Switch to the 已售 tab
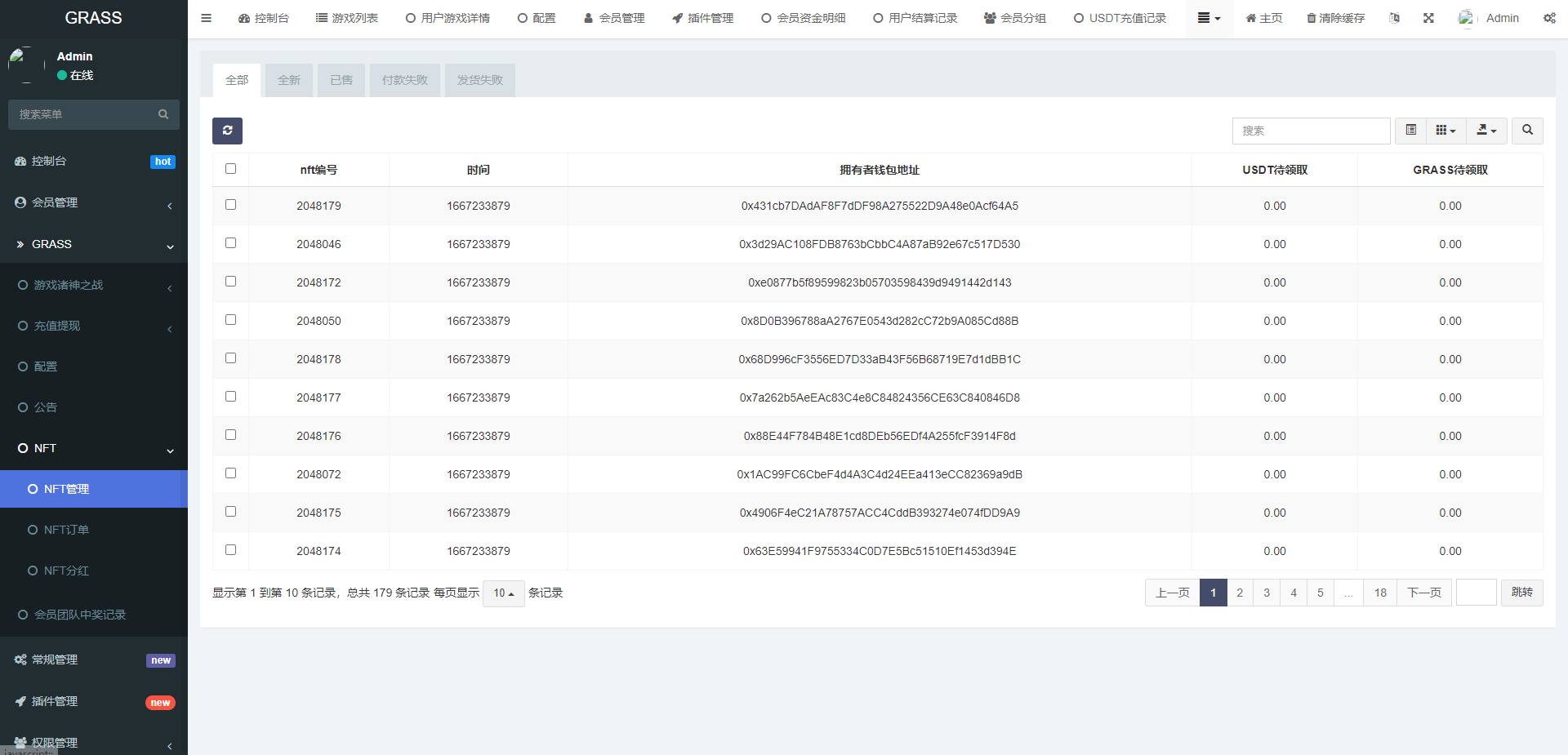 pos(341,80)
